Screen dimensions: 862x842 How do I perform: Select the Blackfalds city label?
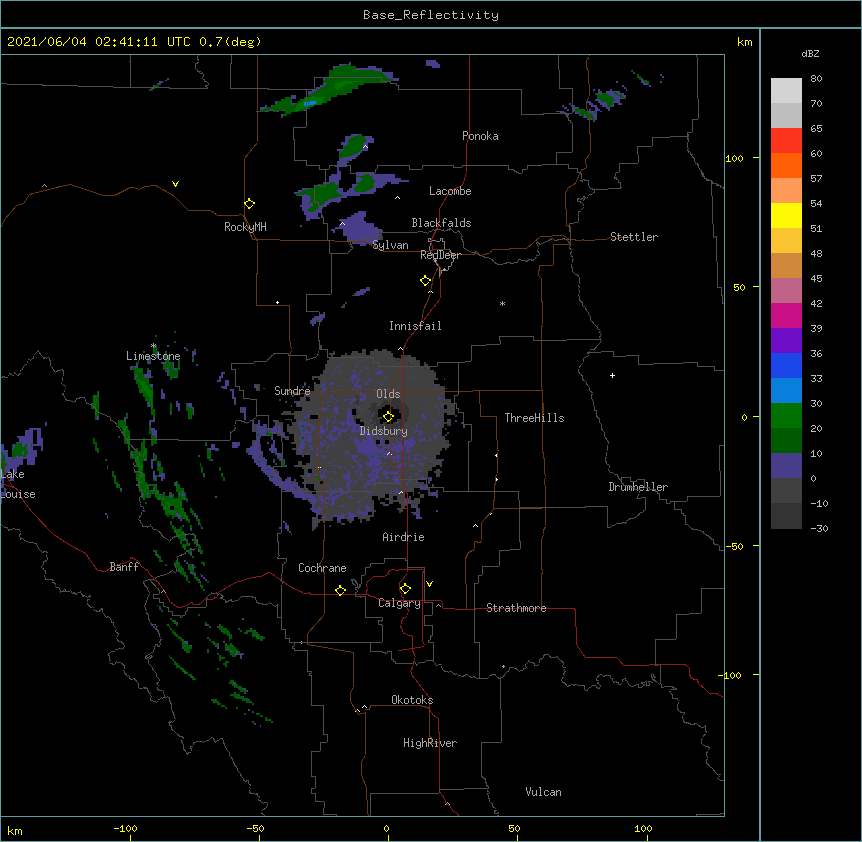click(441, 223)
